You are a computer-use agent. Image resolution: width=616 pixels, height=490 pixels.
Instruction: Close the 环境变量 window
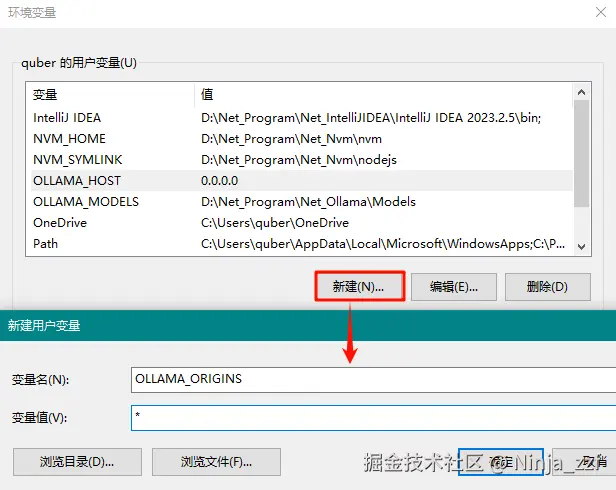(601, 12)
